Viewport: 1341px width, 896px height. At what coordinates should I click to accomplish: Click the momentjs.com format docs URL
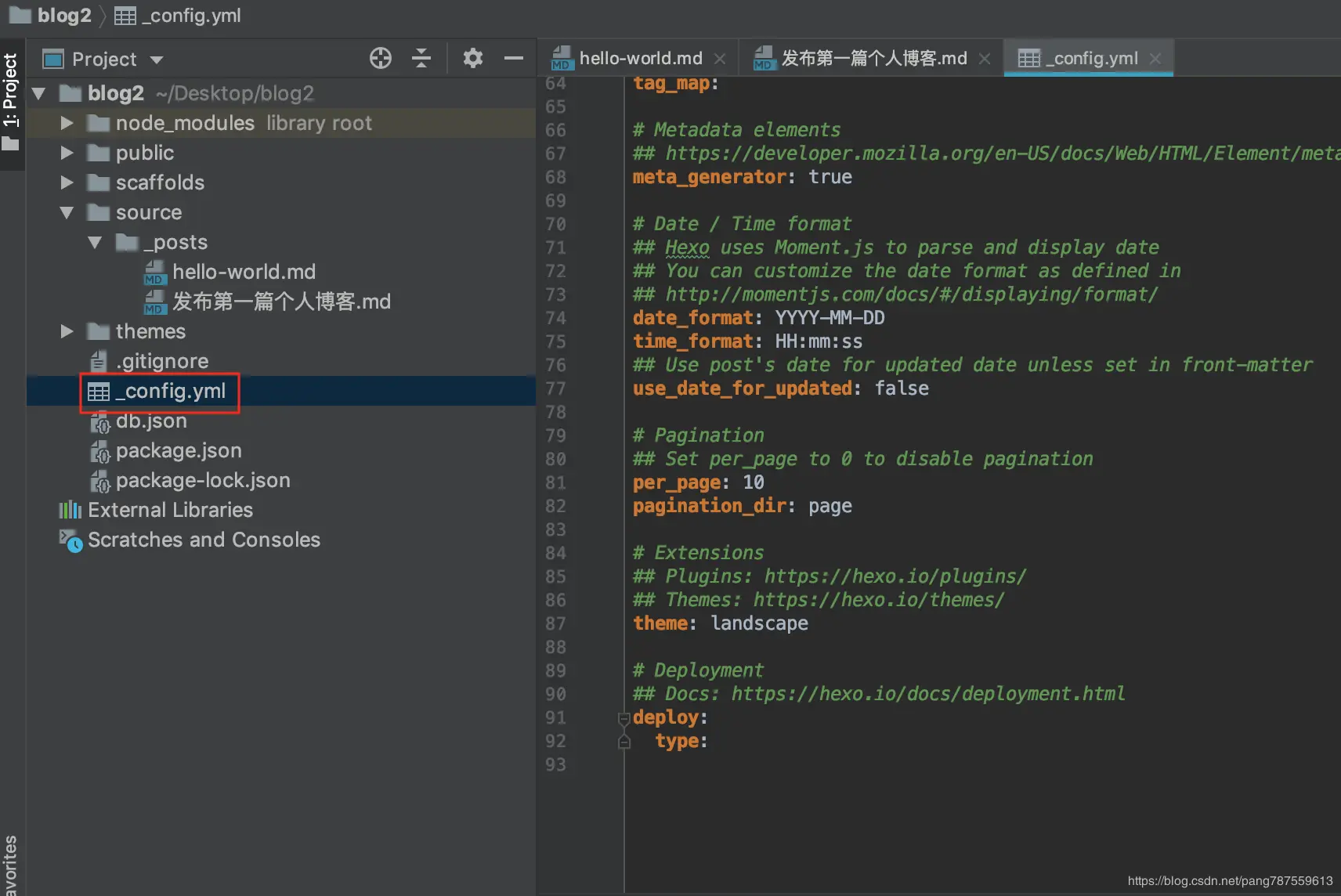point(912,294)
